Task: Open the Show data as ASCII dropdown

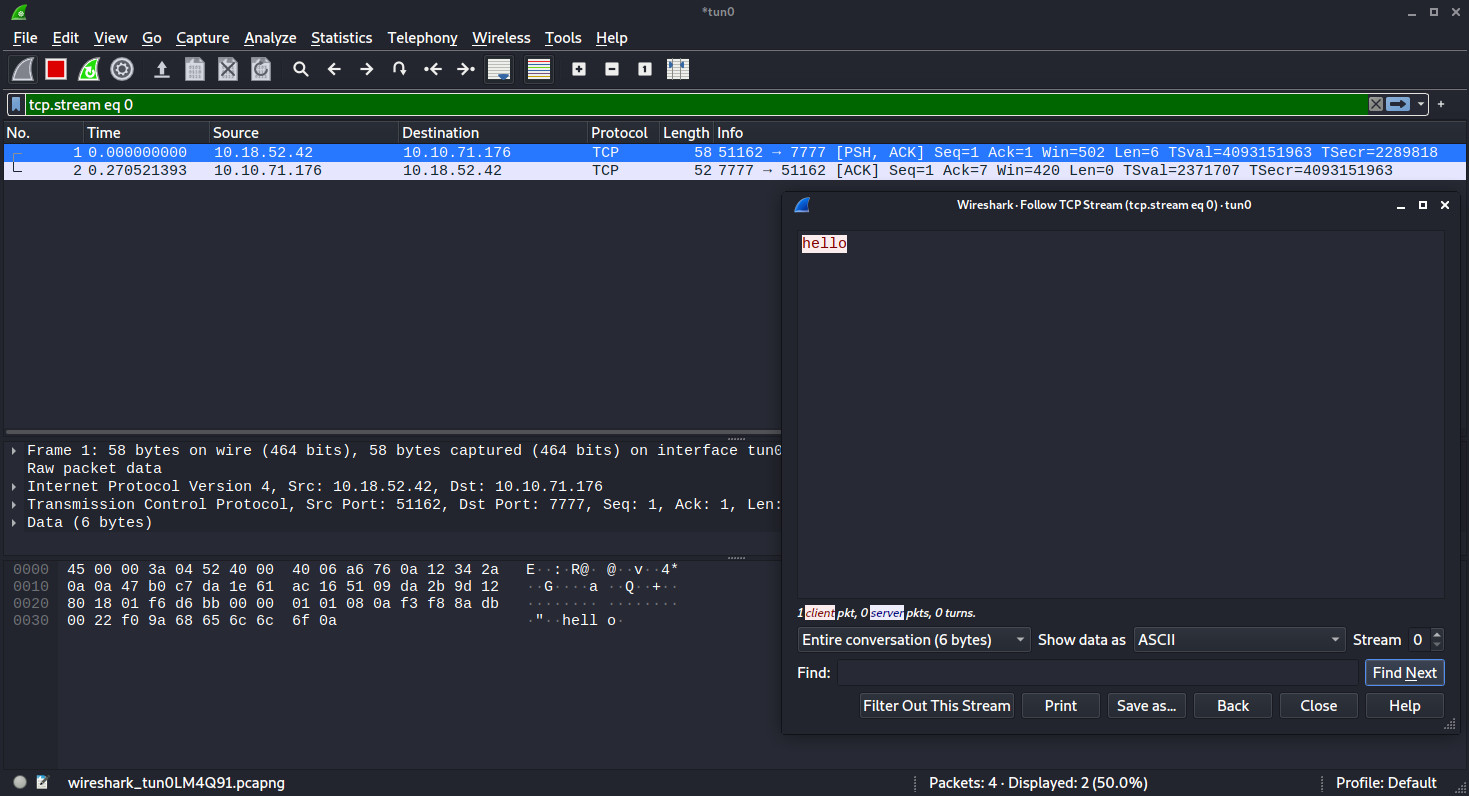Action: click(1240, 640)
